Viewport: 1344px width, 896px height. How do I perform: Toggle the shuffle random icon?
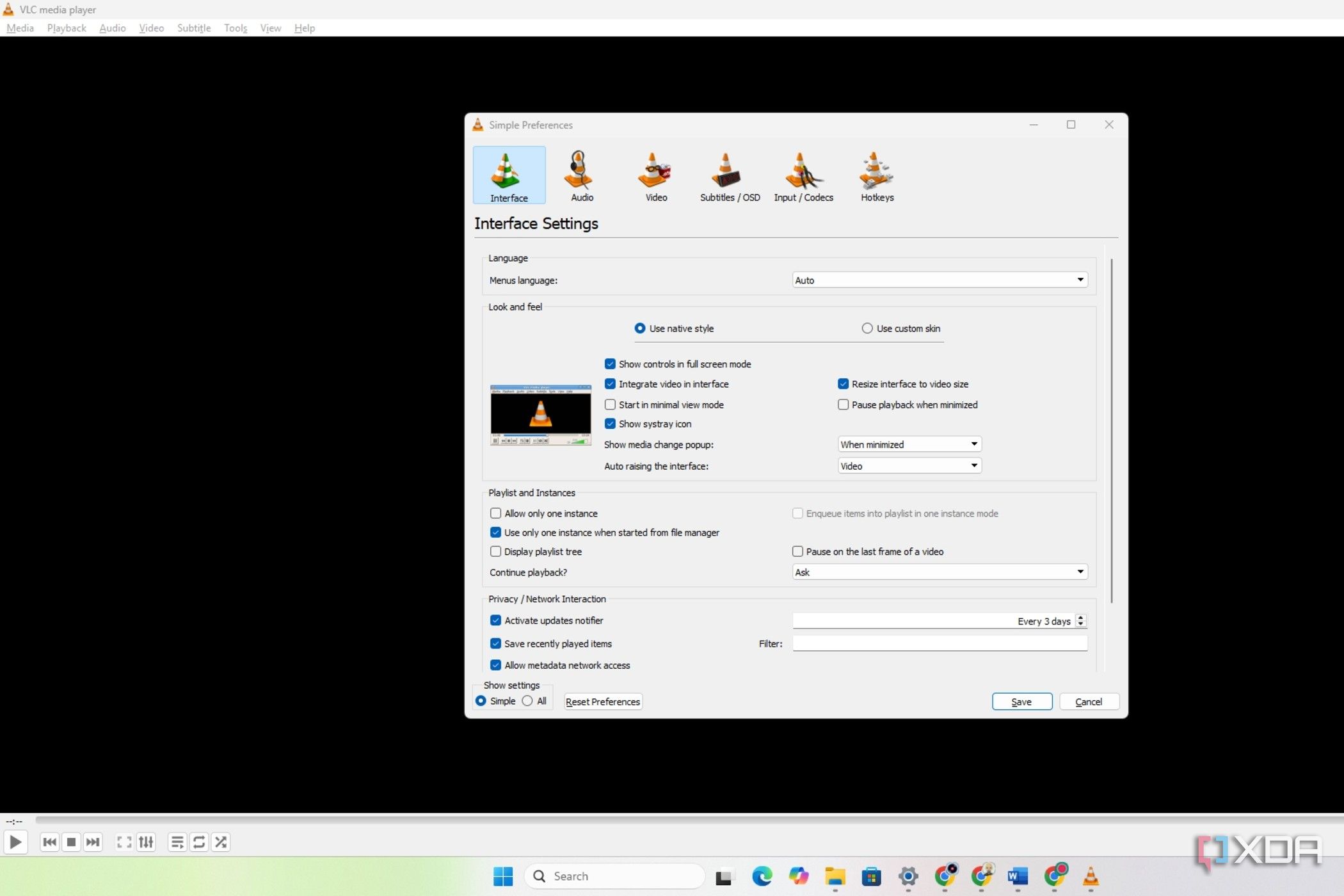click(x=221, y=842)
